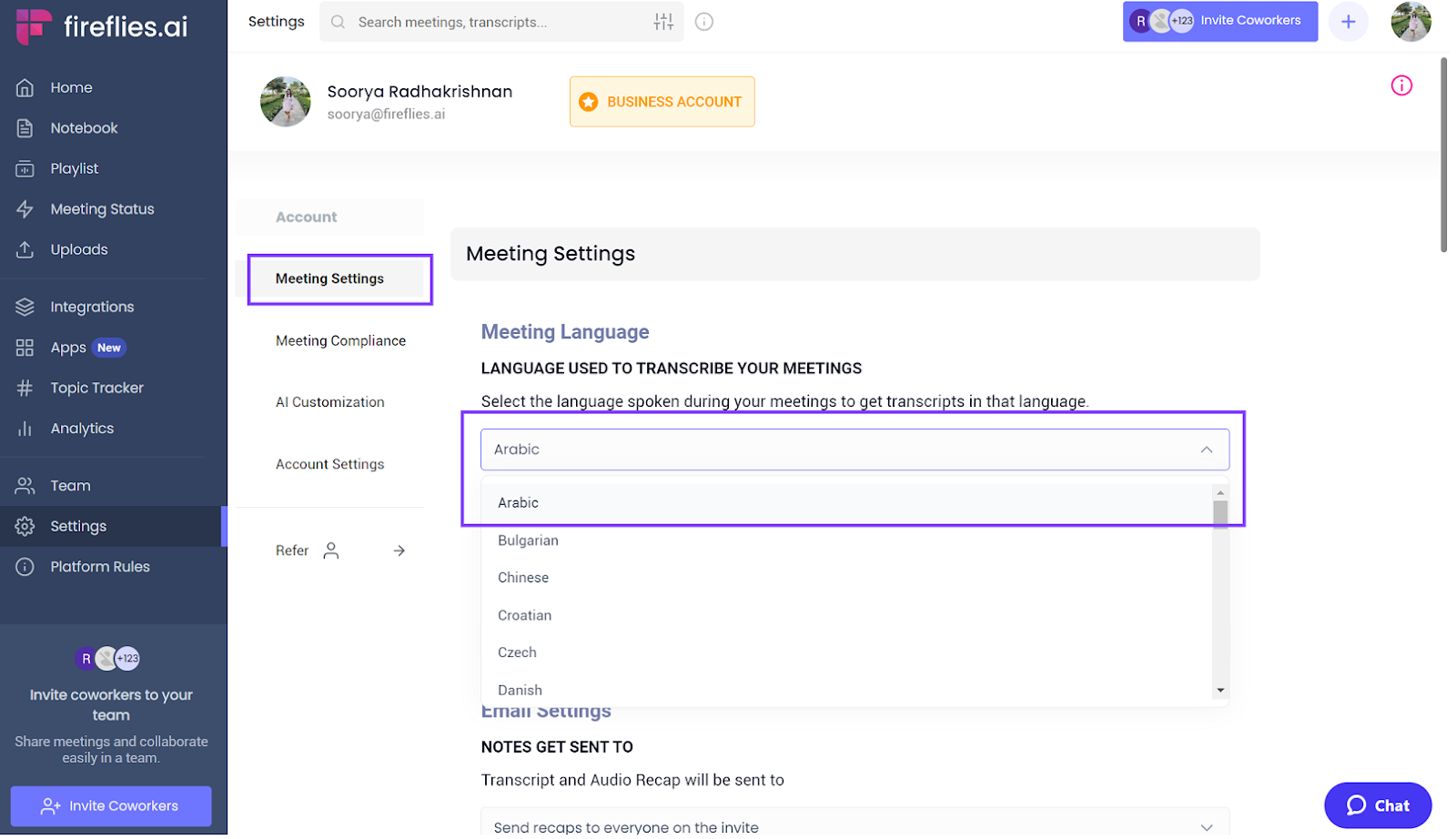Open Integrations from the sidebar icon

click(25, 308)
